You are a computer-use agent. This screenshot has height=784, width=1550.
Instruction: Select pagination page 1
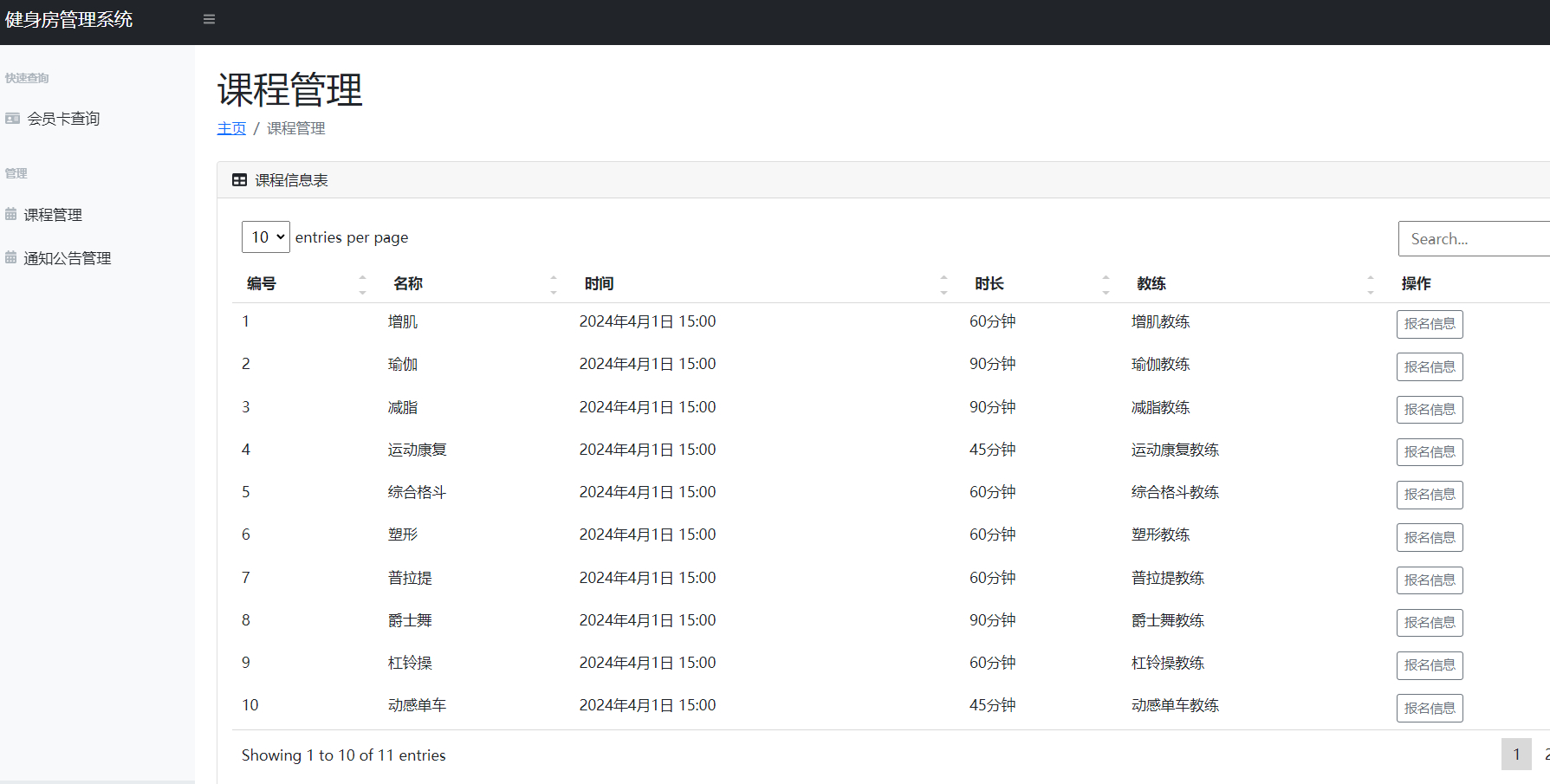(1516, 755)
